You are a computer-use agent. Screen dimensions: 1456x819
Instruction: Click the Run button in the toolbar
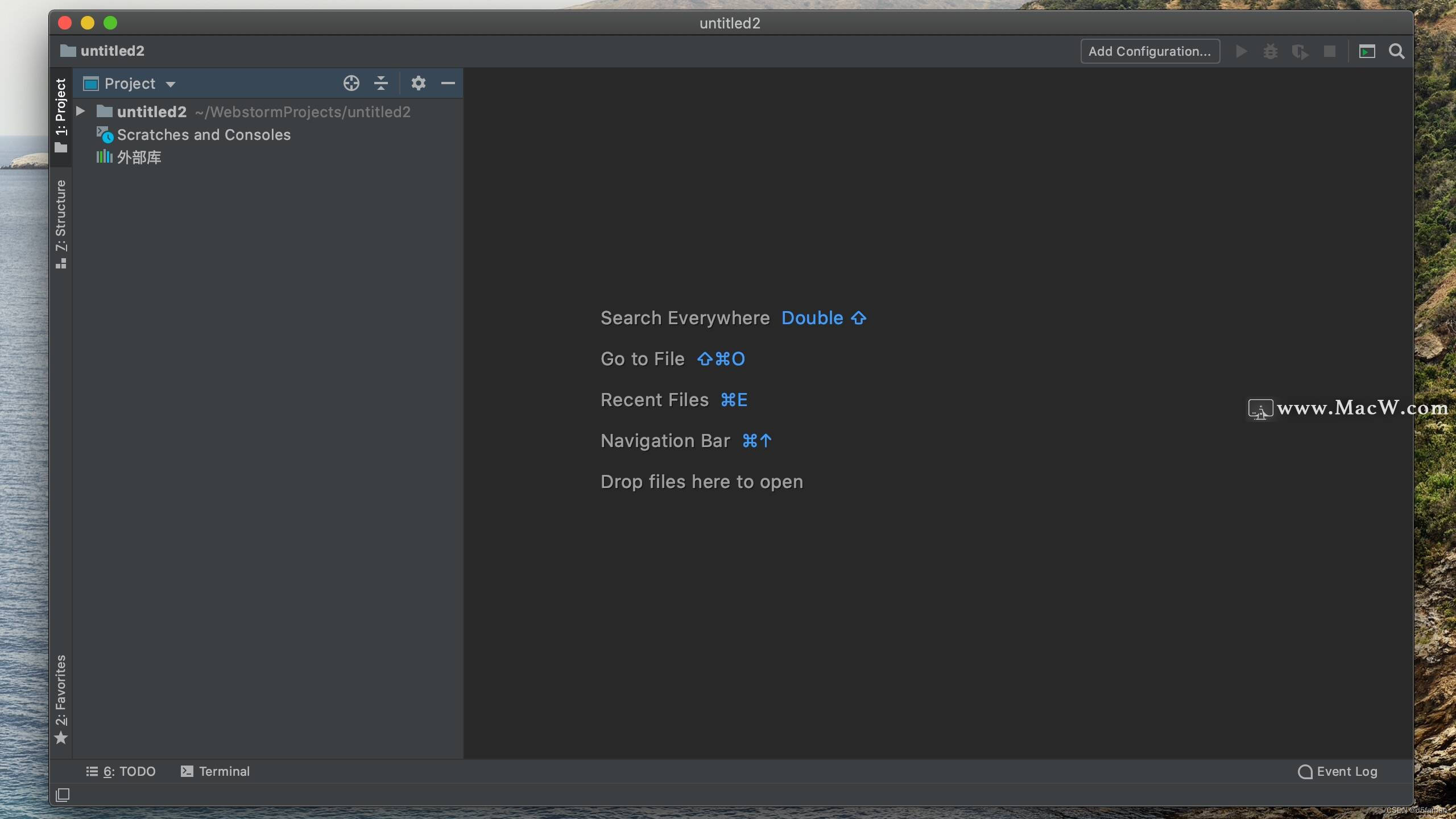pos(1241,52)
